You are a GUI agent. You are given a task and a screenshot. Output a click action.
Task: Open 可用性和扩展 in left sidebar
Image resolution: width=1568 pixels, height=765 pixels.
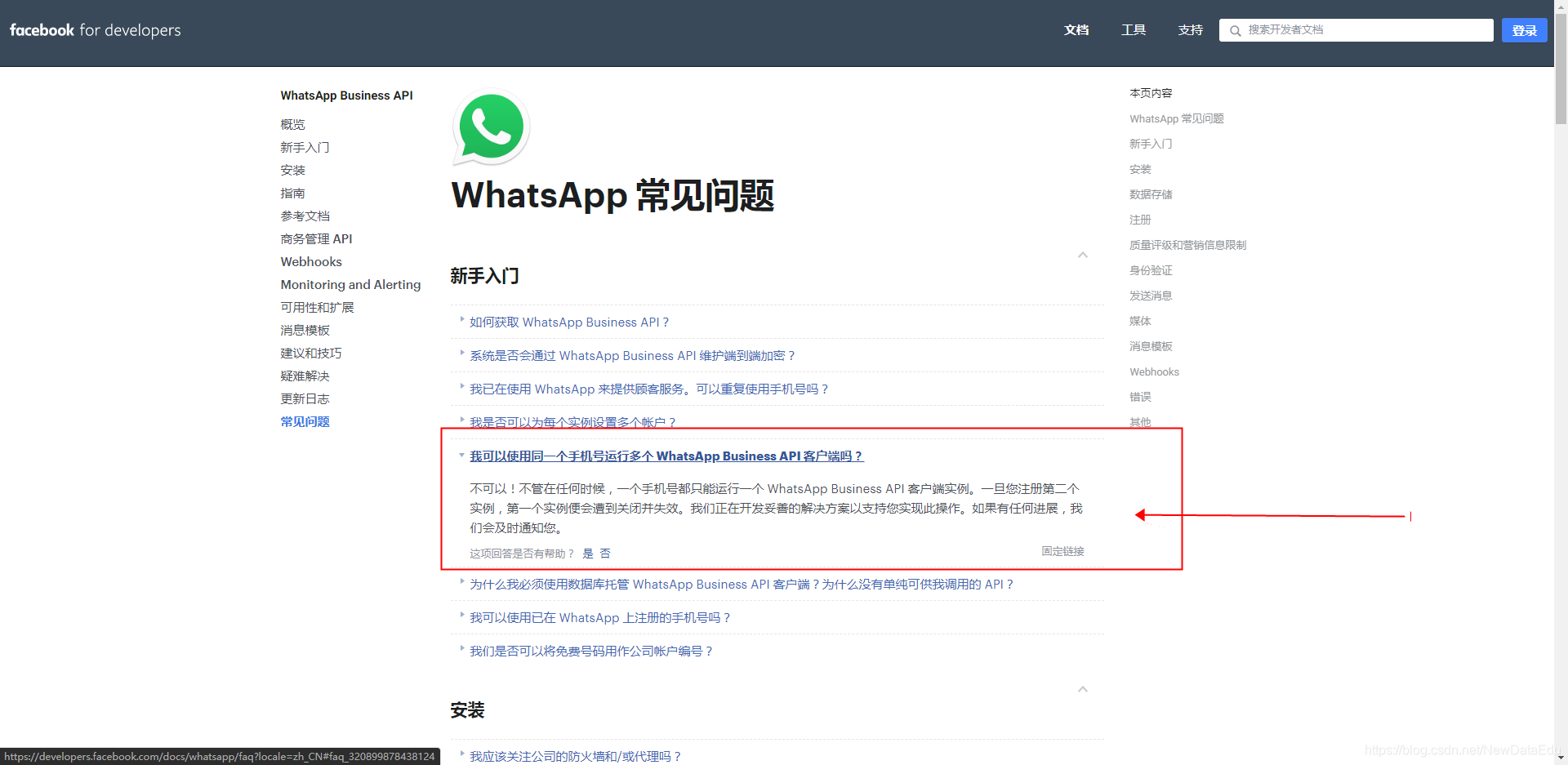[x=317, y=308]
